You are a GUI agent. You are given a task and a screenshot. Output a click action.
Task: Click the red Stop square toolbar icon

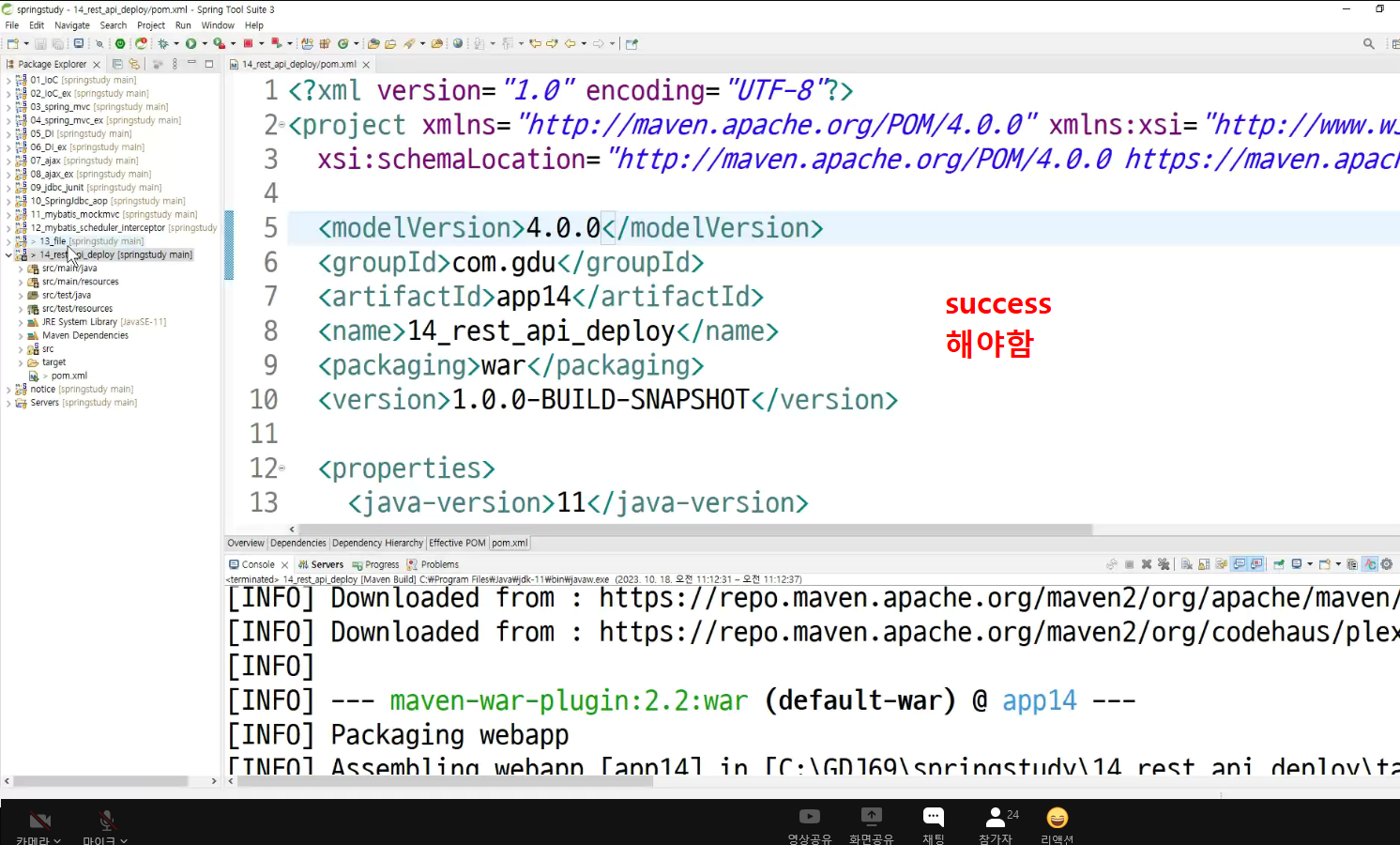[248, 43]
